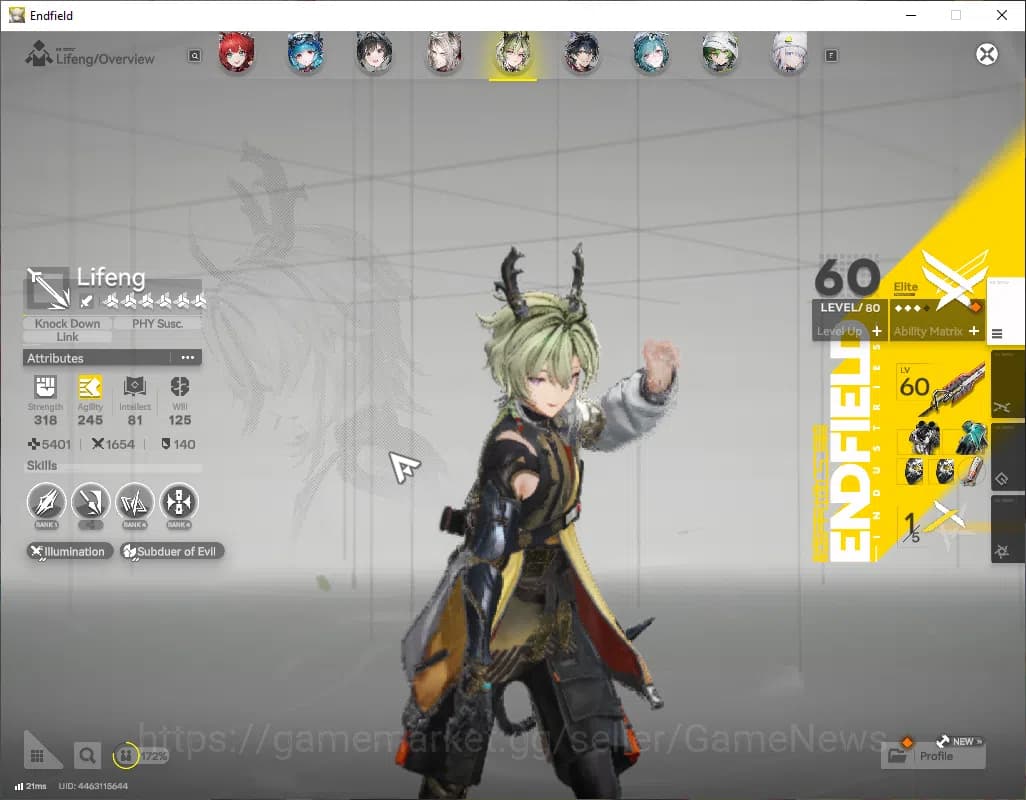Open the grid main menu icon
Image resolution: width=1026 pixels, height=800 pixels.
(x=37, y=756)
